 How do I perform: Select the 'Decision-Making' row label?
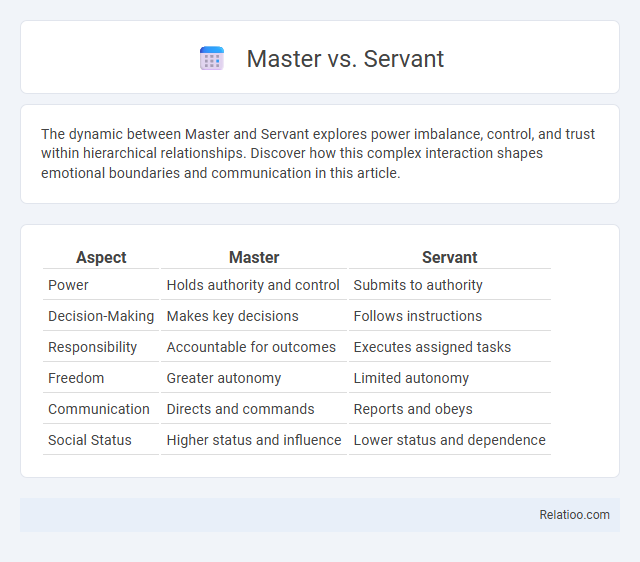pos(101,316)
